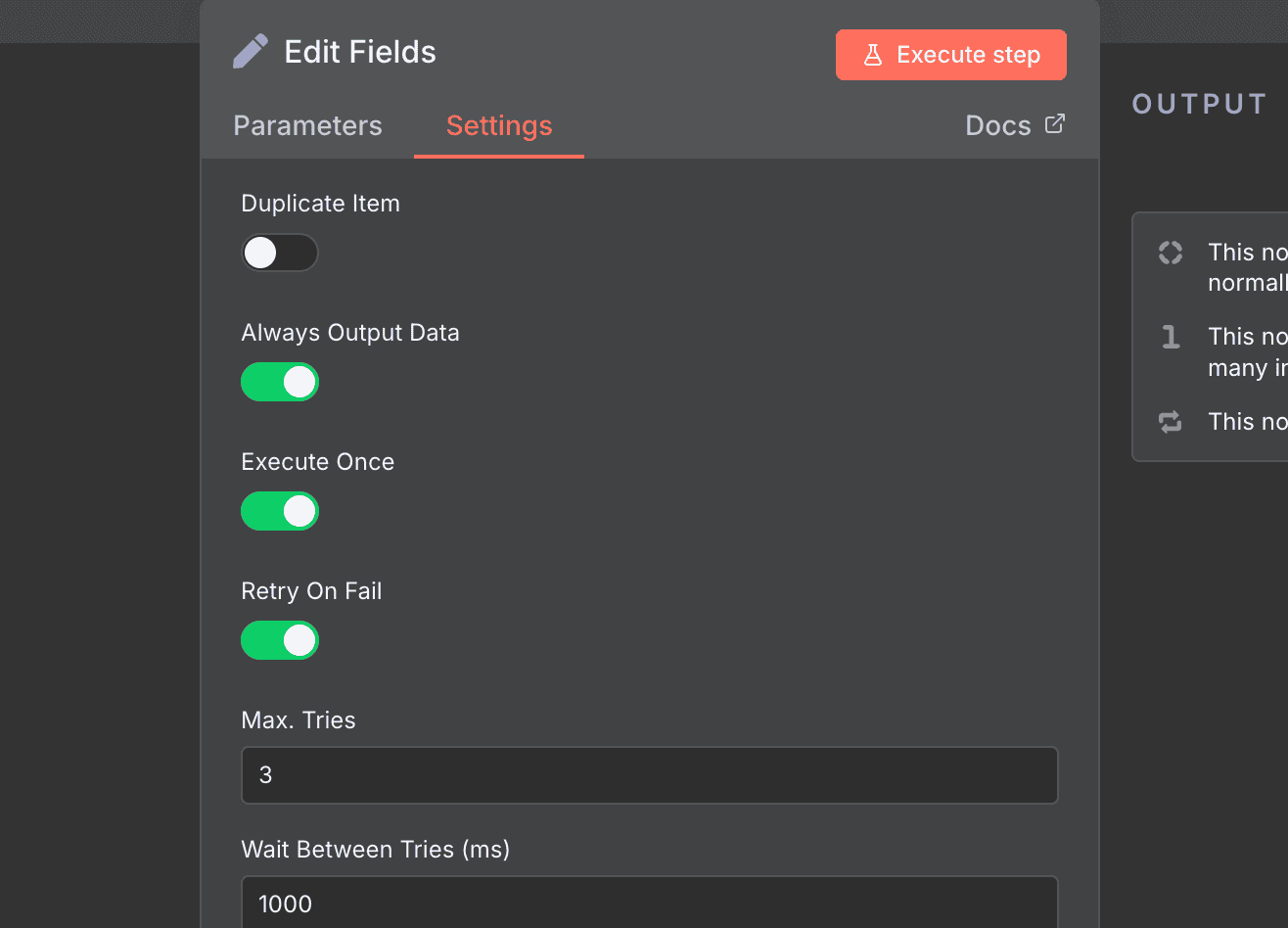The height and width of the screenshot is (928, 1288).
Task: Open the Docs link
Action: (998, 125)
